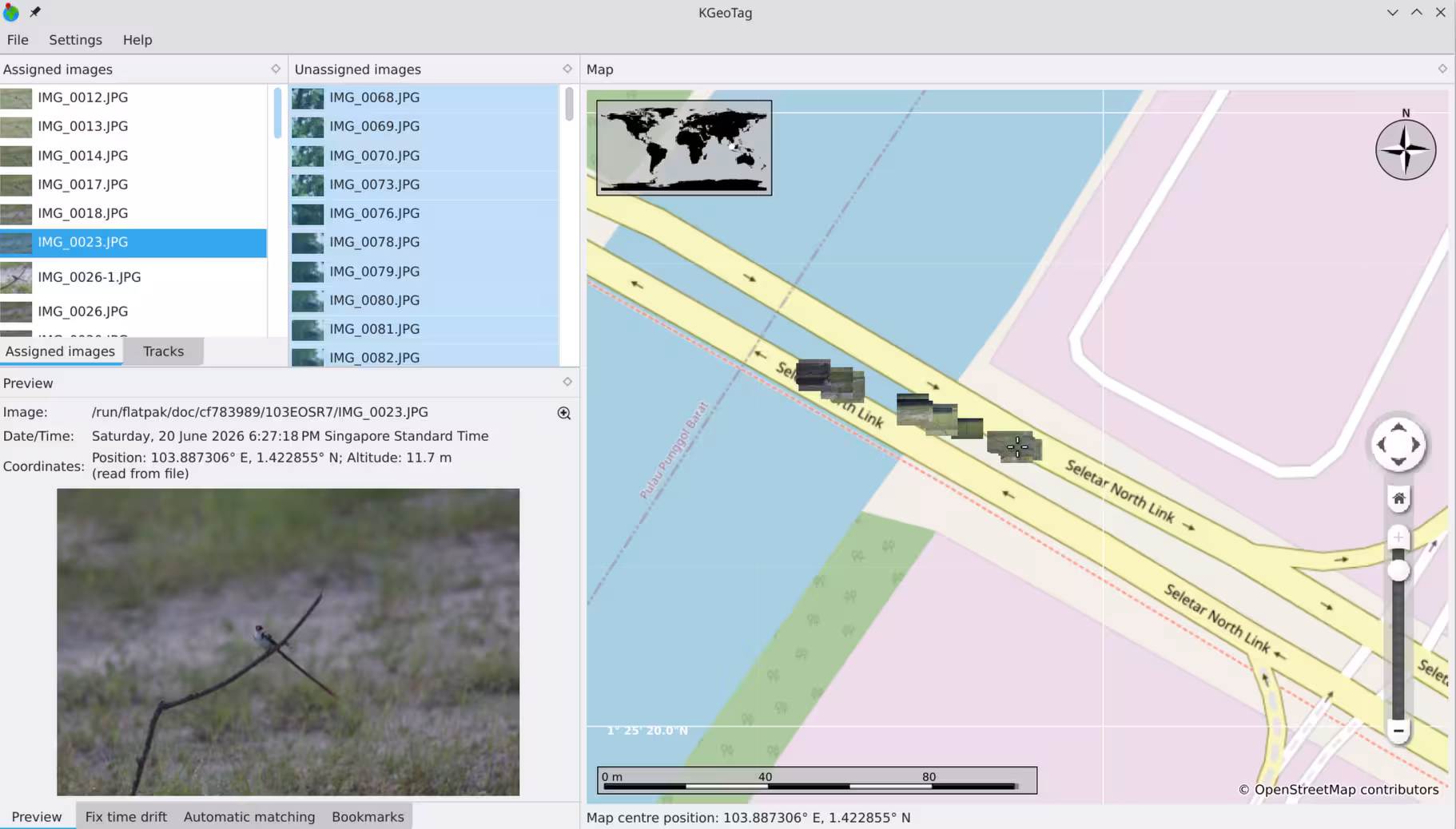Open the File menu

pos(18,40)
